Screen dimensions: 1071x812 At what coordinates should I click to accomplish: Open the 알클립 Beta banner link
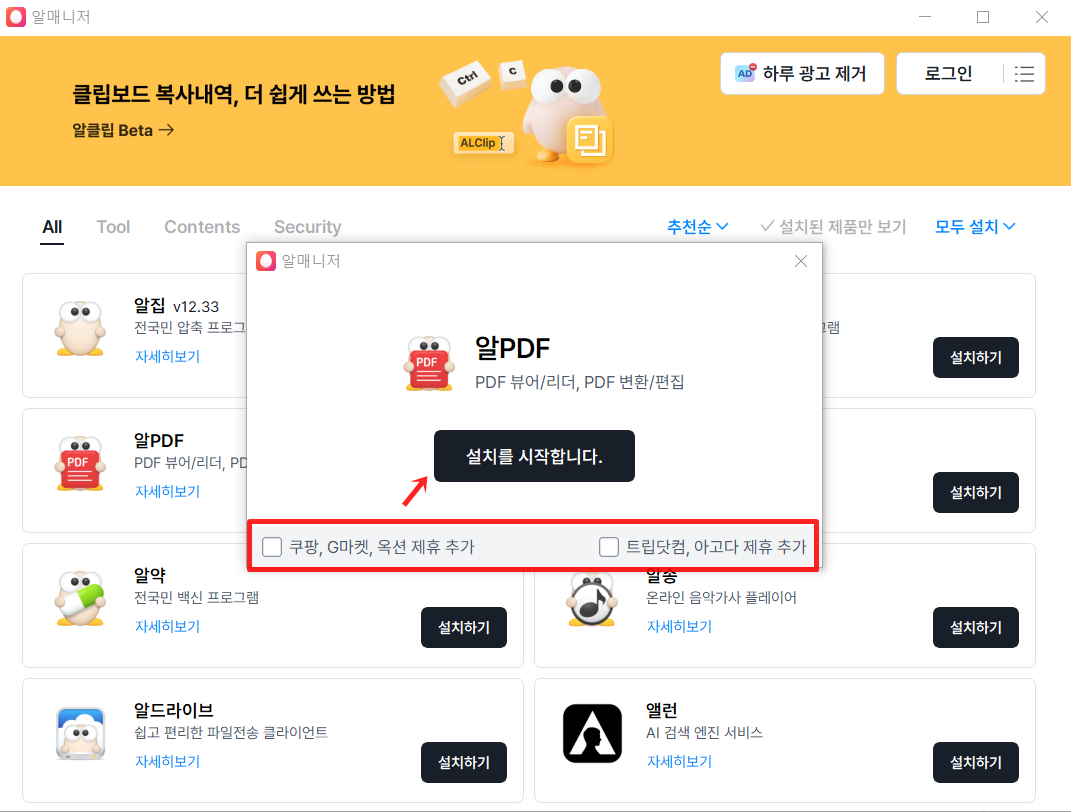[x=123, y=130]
